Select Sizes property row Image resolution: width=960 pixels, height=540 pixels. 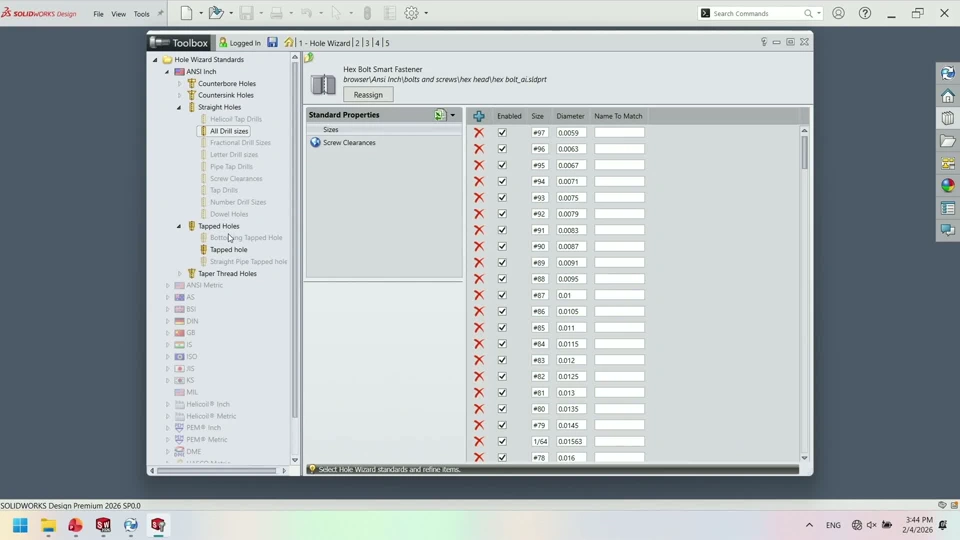coord(384,130)
